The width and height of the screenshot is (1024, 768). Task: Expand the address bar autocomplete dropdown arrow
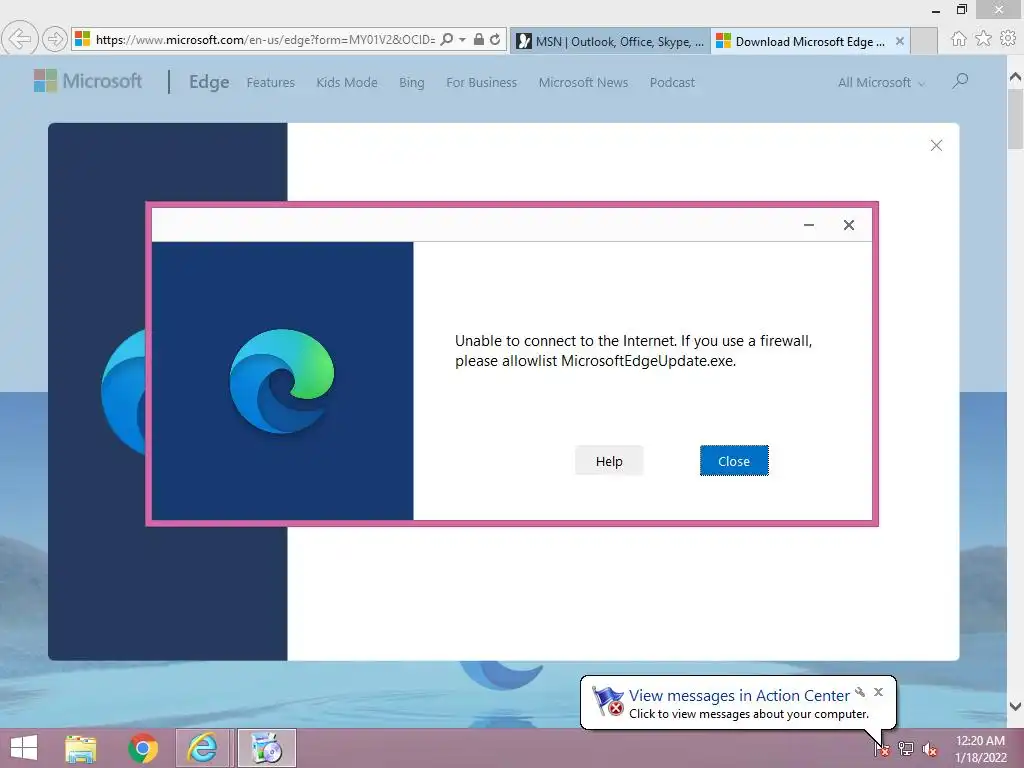click(x=462, y=40)
